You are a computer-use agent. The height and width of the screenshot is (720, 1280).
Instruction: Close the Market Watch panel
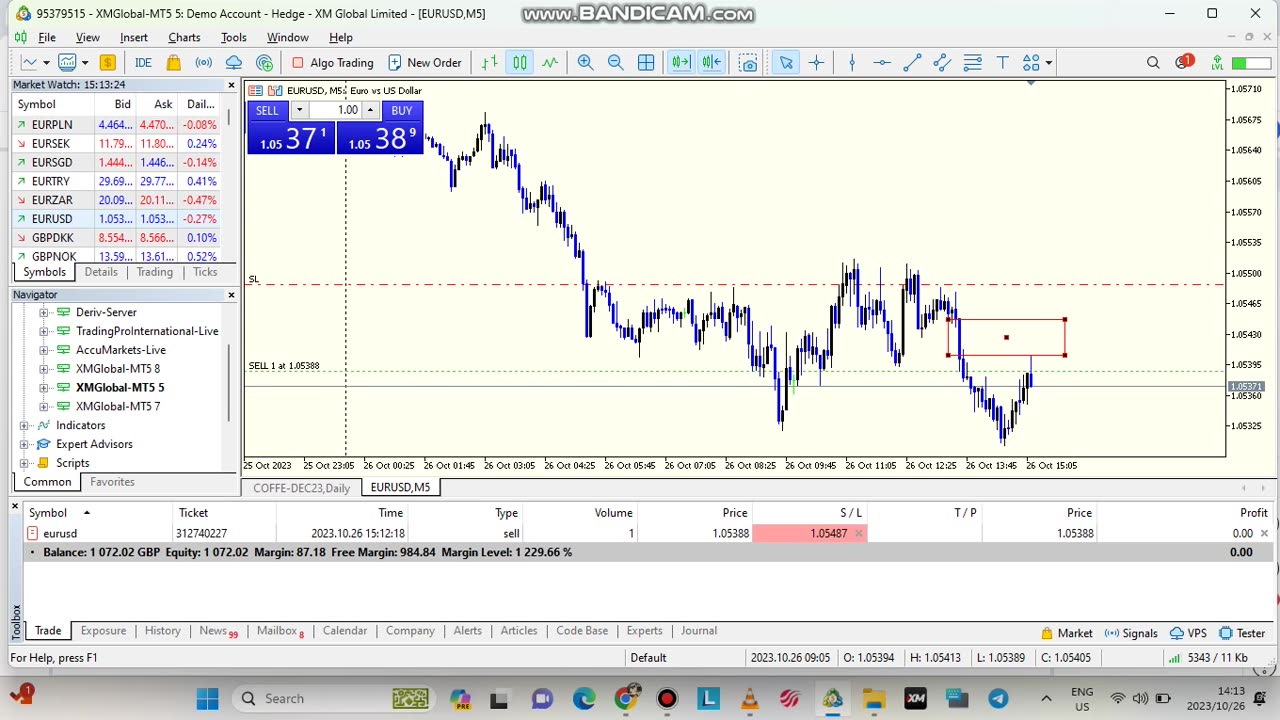coord(231,85)
